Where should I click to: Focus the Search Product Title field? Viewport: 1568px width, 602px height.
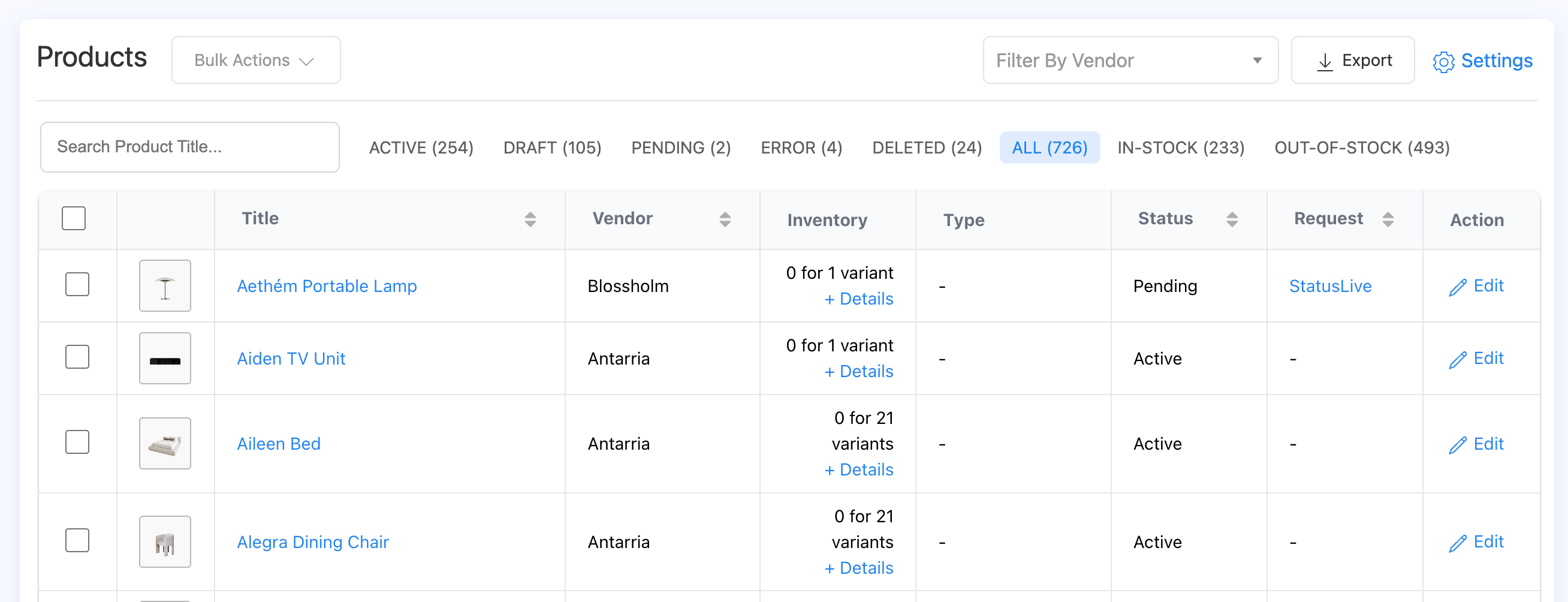190,147
